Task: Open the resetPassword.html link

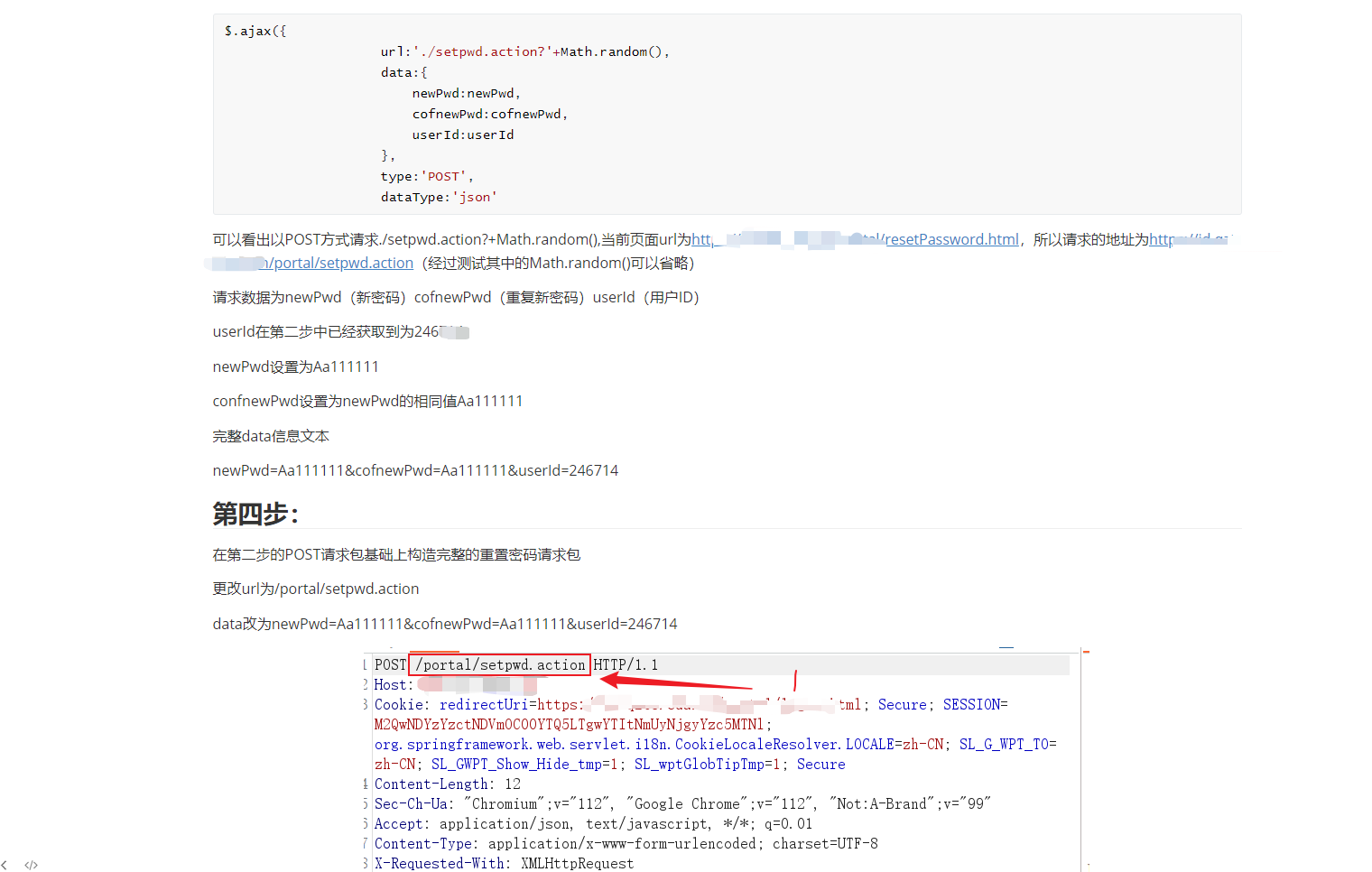Action: (951, 239)
